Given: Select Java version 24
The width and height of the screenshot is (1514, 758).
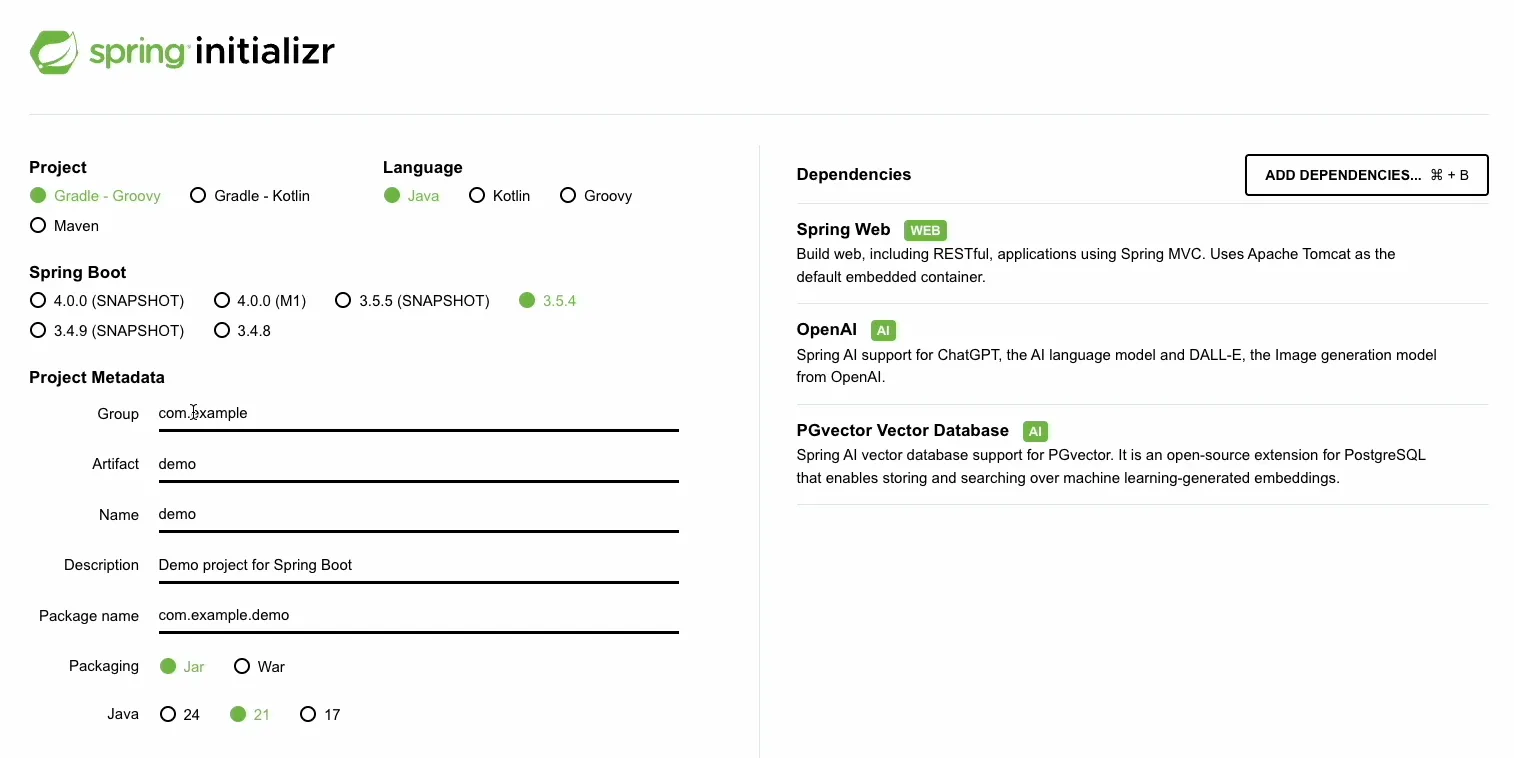Looking at the screenshot, I should [x=168, y=715].
